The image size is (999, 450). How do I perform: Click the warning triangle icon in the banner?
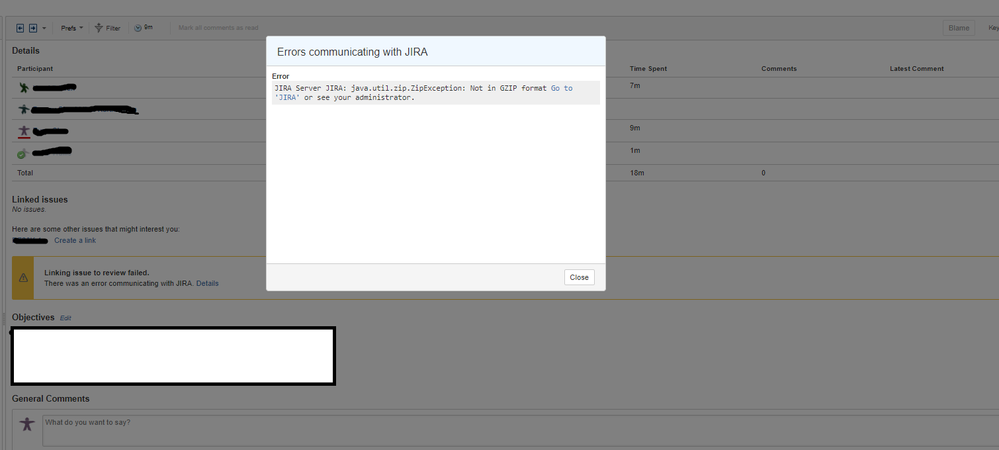(x=24, y=278)
